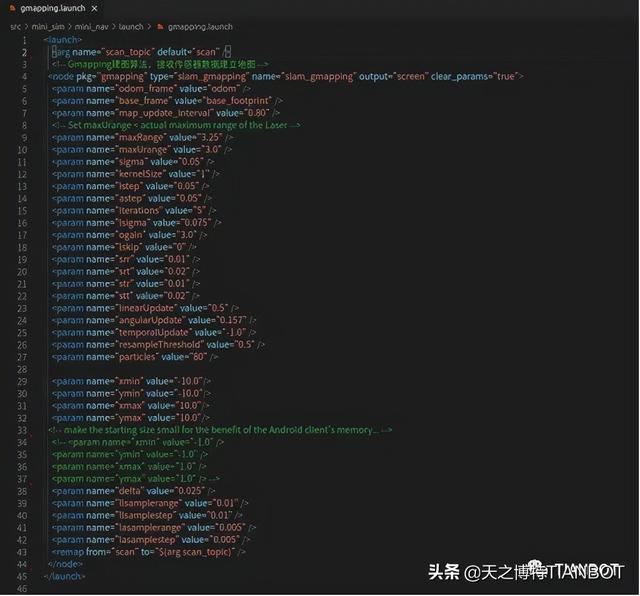
Task: Click line number 33 in the gutter
Action: (x=23, y=429)
